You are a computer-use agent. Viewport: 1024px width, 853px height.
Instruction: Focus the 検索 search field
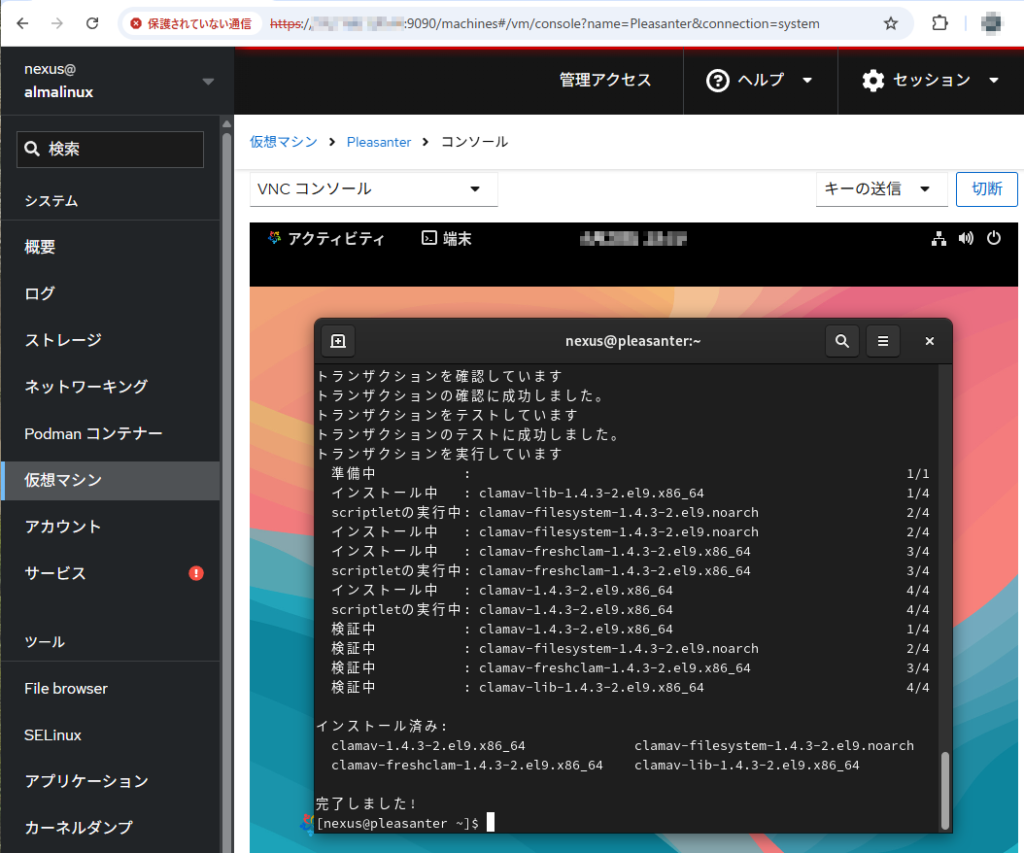pyautogui.click(x=110, y=149)
